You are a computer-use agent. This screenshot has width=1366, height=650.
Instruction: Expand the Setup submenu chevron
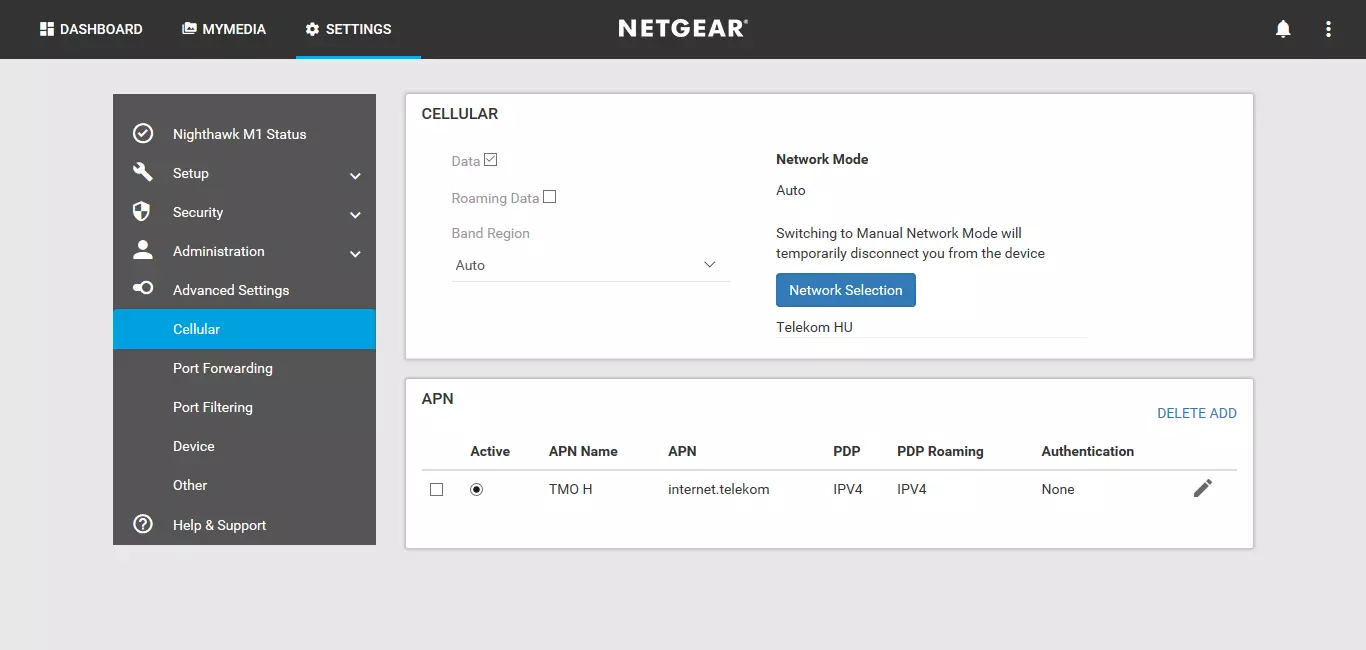click(355, 176)
